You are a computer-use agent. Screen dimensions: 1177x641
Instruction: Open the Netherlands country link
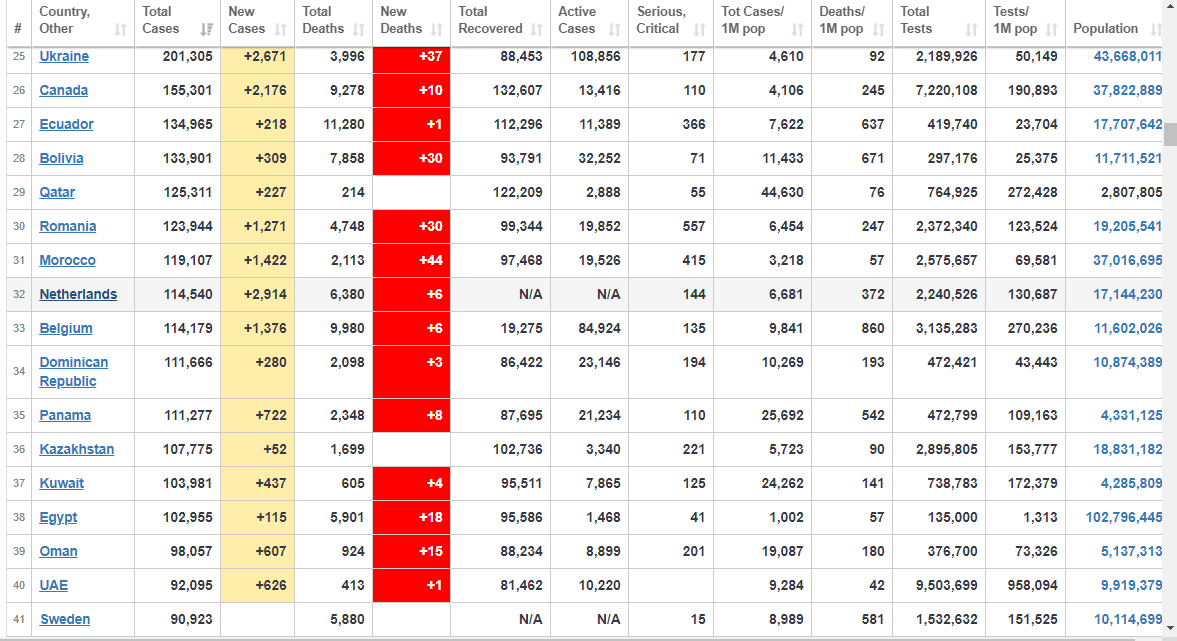pos(78,294)
